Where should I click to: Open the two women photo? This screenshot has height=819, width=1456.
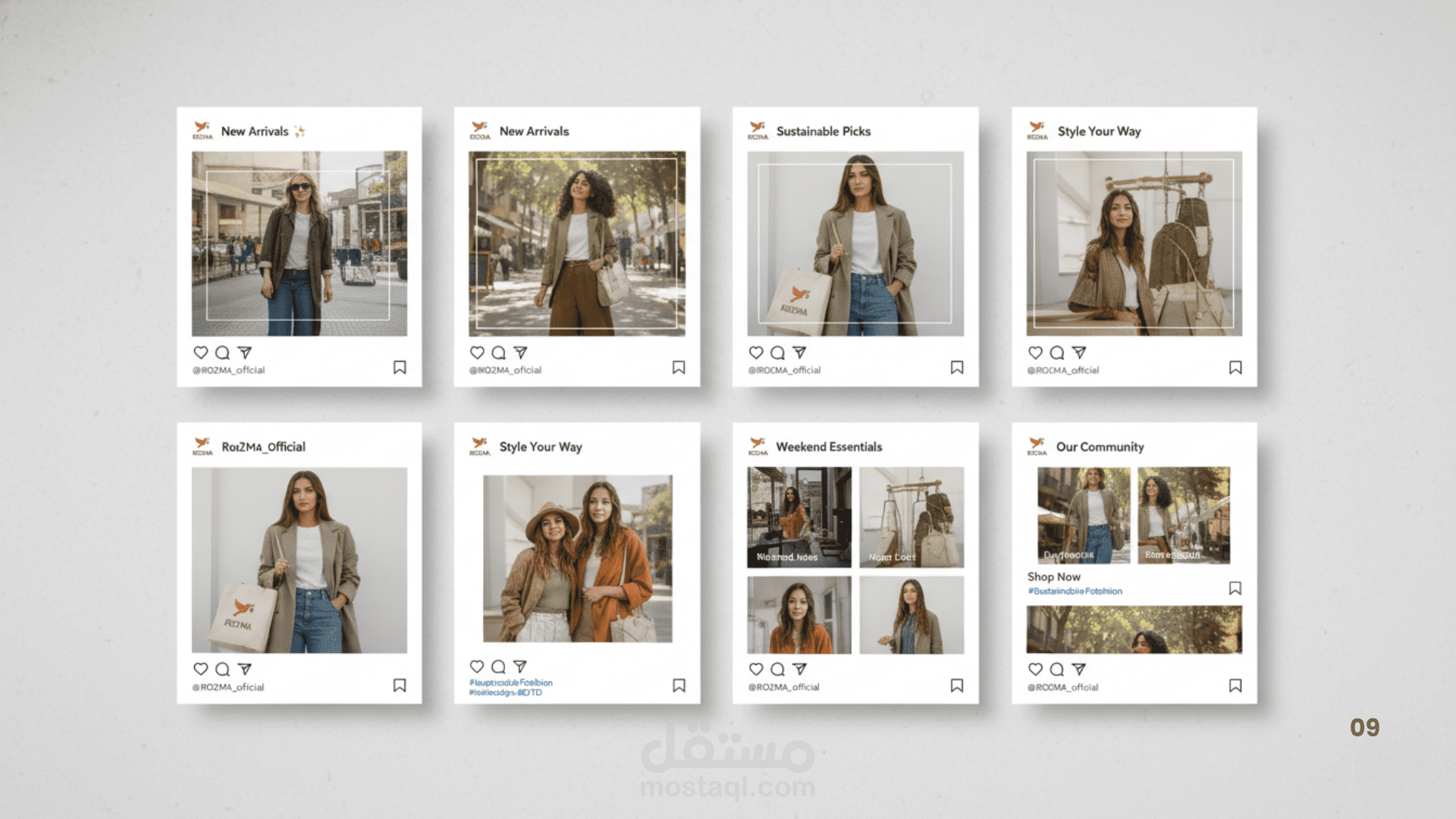click(x=577, y=559)
